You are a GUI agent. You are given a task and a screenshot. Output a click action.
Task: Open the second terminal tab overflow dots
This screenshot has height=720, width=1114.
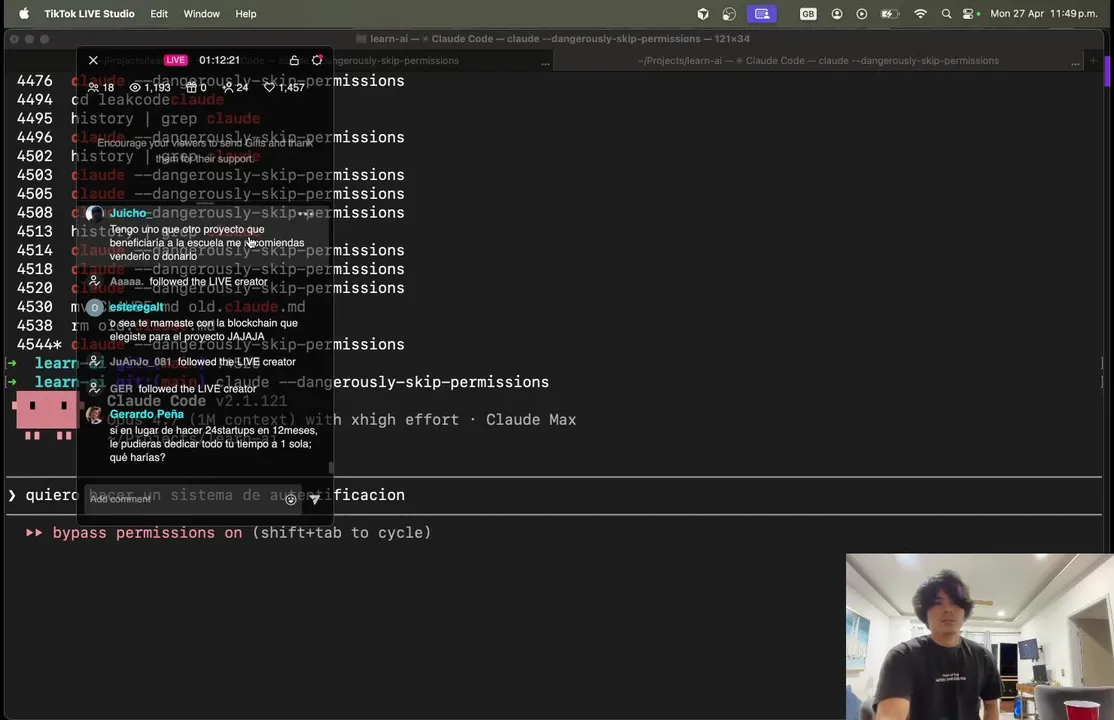1075,63
